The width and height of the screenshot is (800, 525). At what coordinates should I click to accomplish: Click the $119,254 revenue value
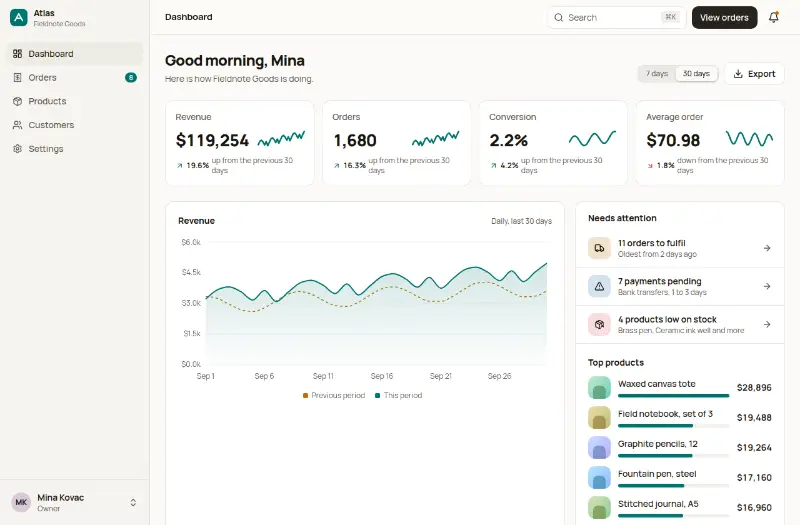pos(212,140)
